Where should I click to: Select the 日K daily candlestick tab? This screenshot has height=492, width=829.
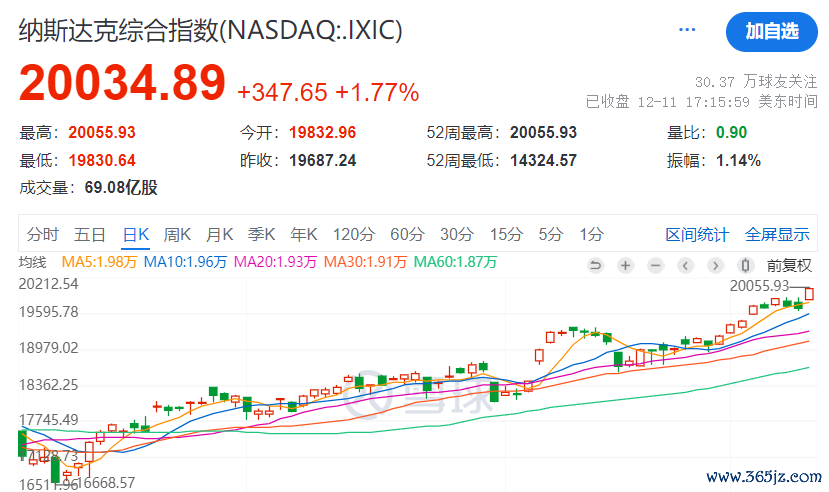136,234
